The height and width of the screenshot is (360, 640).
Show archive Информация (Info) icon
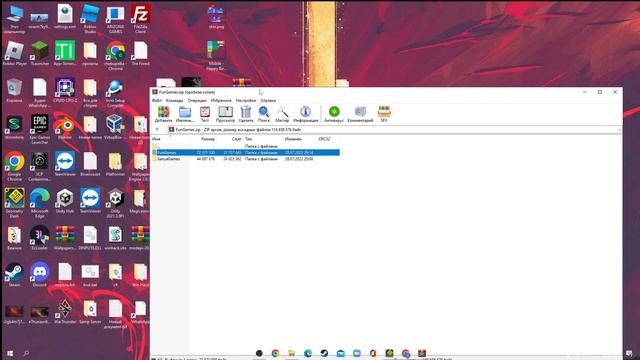point(305,114)
